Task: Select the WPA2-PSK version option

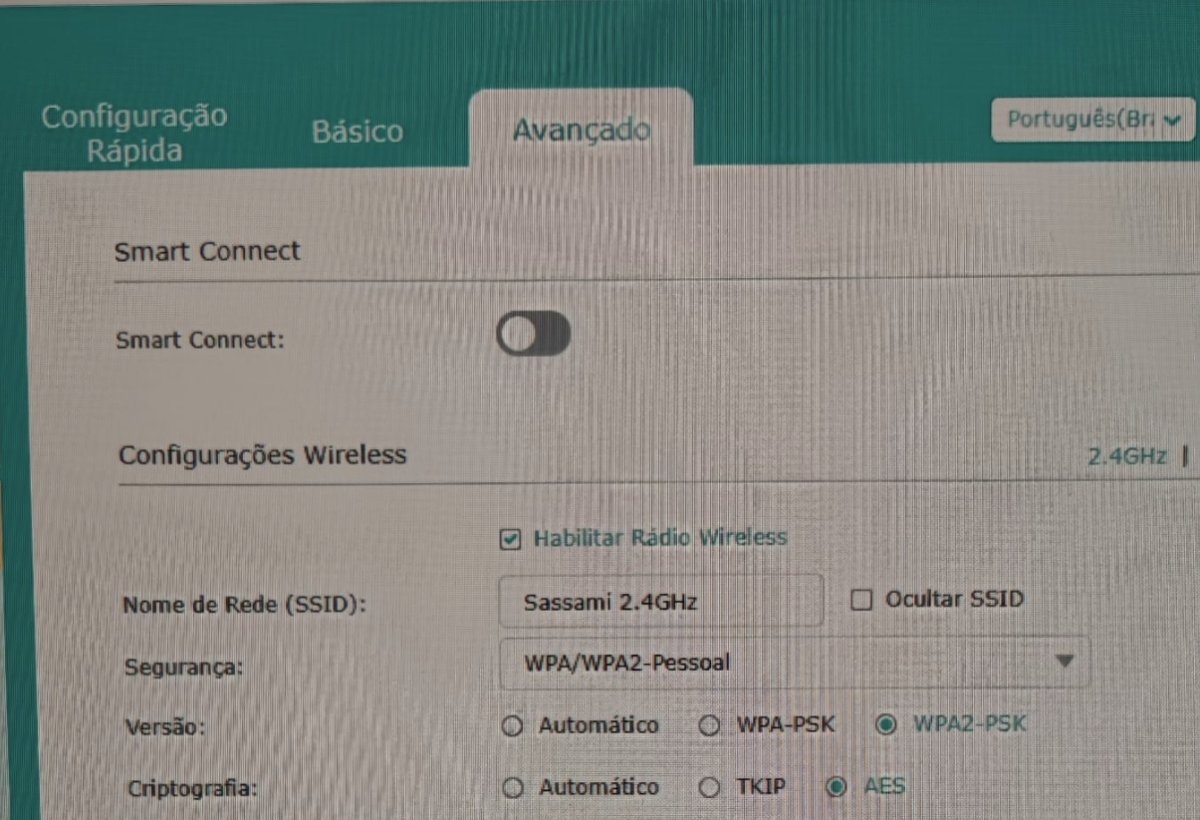Action: (x=885, y=725)
